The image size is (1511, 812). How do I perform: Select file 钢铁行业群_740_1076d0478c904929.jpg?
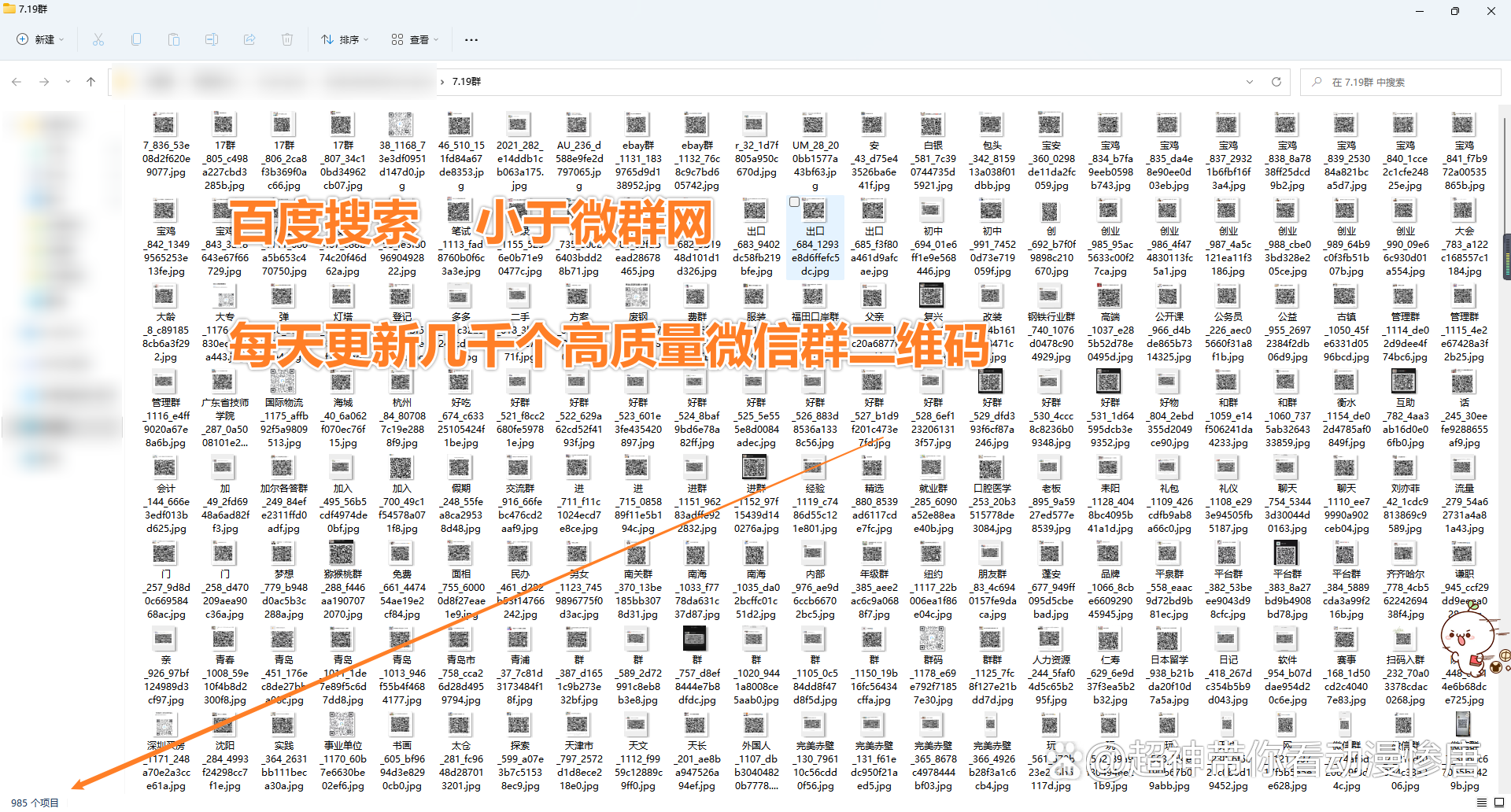[1051, 323]
